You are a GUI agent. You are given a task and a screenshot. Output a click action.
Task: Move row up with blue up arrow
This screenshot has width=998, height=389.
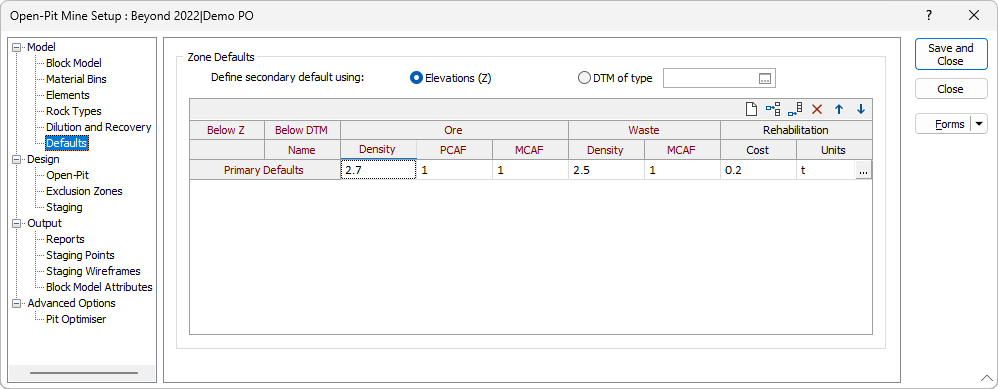839,110
